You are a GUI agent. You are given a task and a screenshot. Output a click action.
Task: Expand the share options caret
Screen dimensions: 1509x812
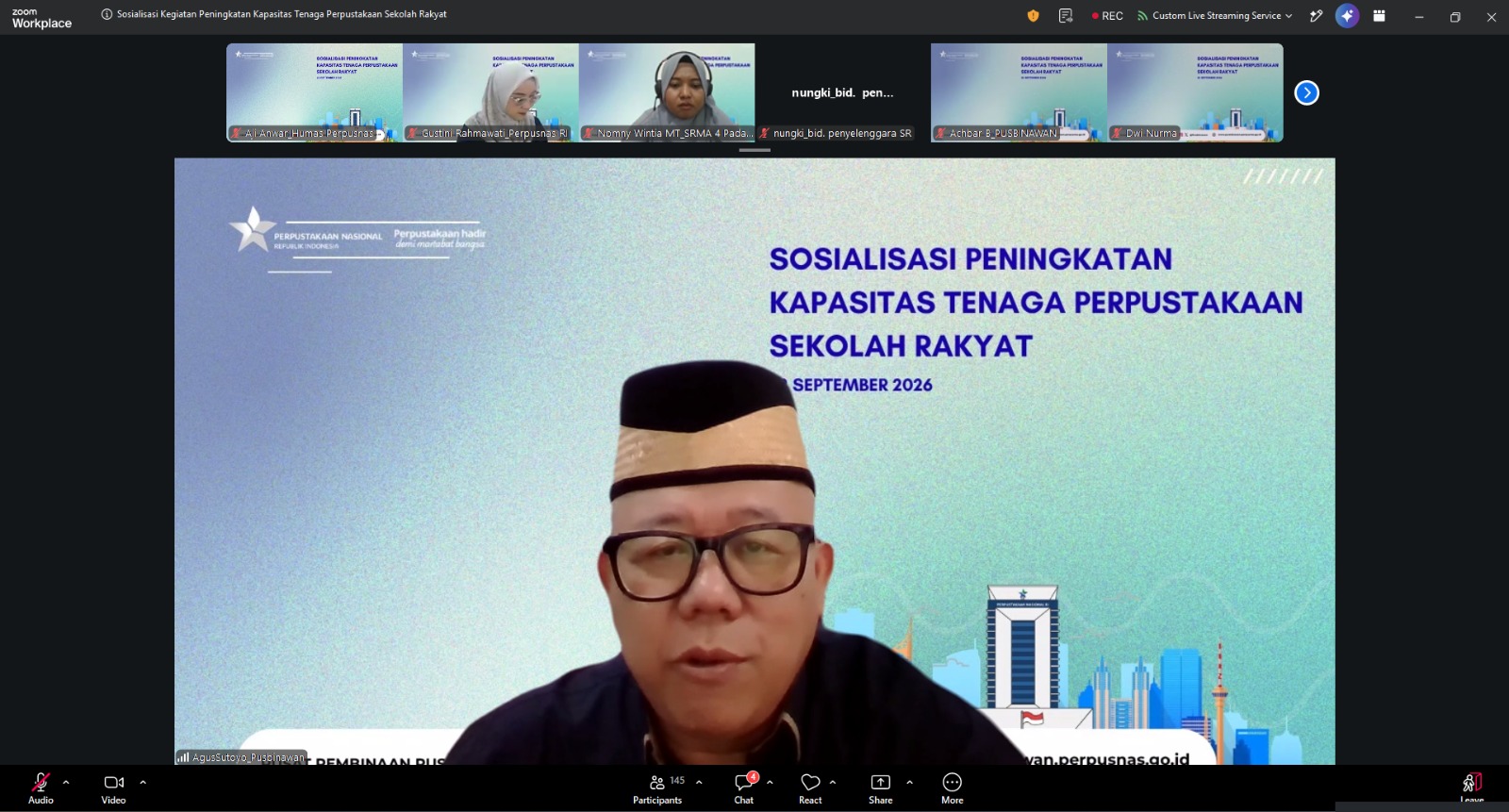(909, 782)
